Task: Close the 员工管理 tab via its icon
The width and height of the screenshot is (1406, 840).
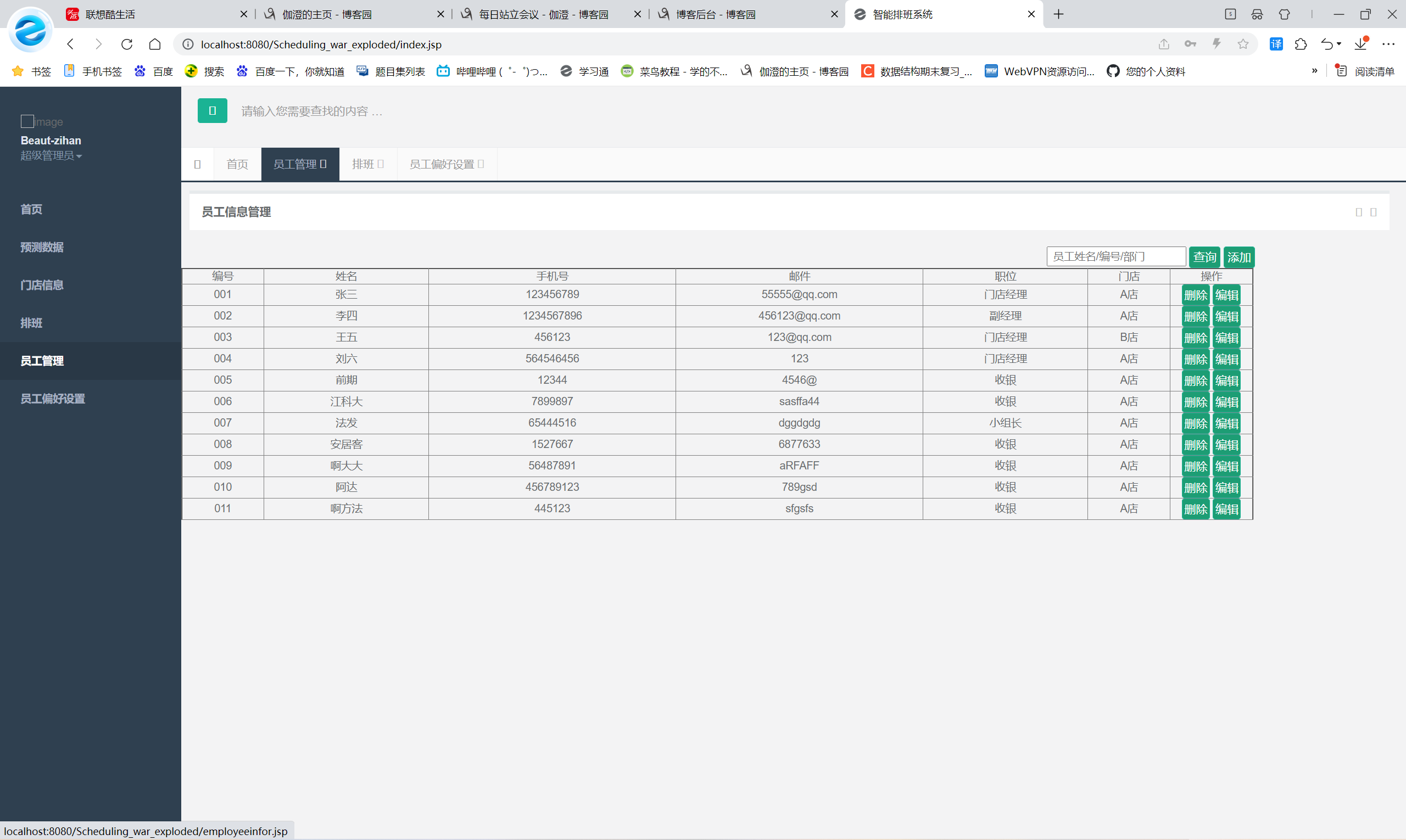Action: coord(323,164)
